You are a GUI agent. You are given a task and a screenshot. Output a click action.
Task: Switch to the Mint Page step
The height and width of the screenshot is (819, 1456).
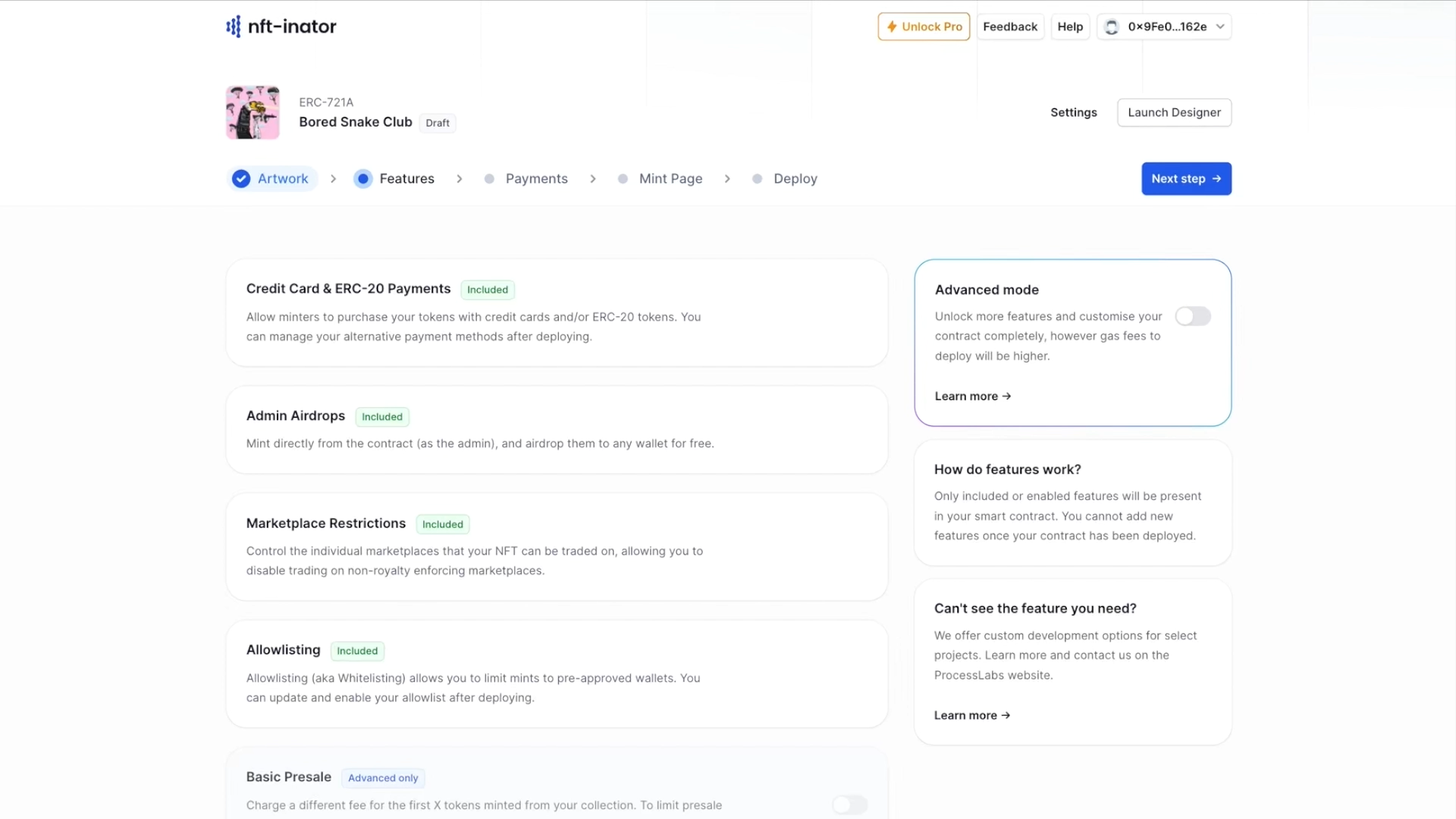pos(670,179)
